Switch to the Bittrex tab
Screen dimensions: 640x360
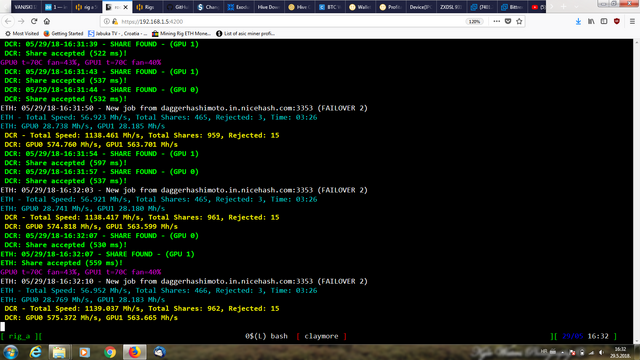click(511, 7)
